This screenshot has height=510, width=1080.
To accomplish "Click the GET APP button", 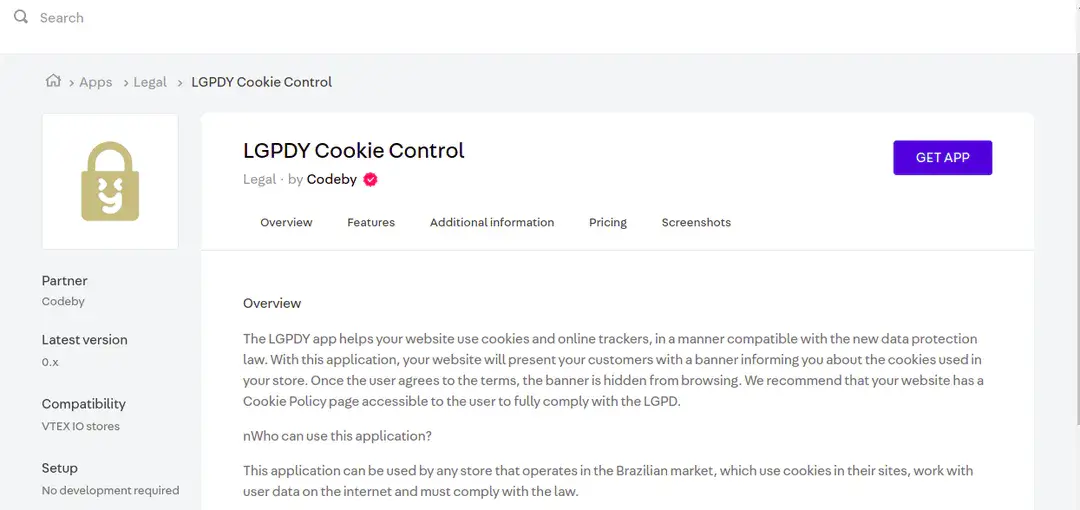I will coord(942,158).
